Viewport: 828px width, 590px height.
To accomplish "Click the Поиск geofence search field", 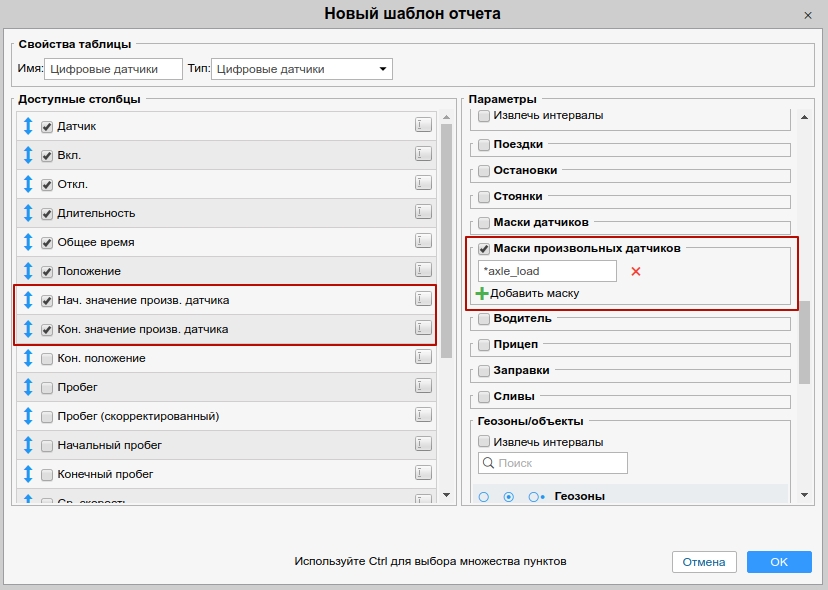I will click(x=552, y=463).
